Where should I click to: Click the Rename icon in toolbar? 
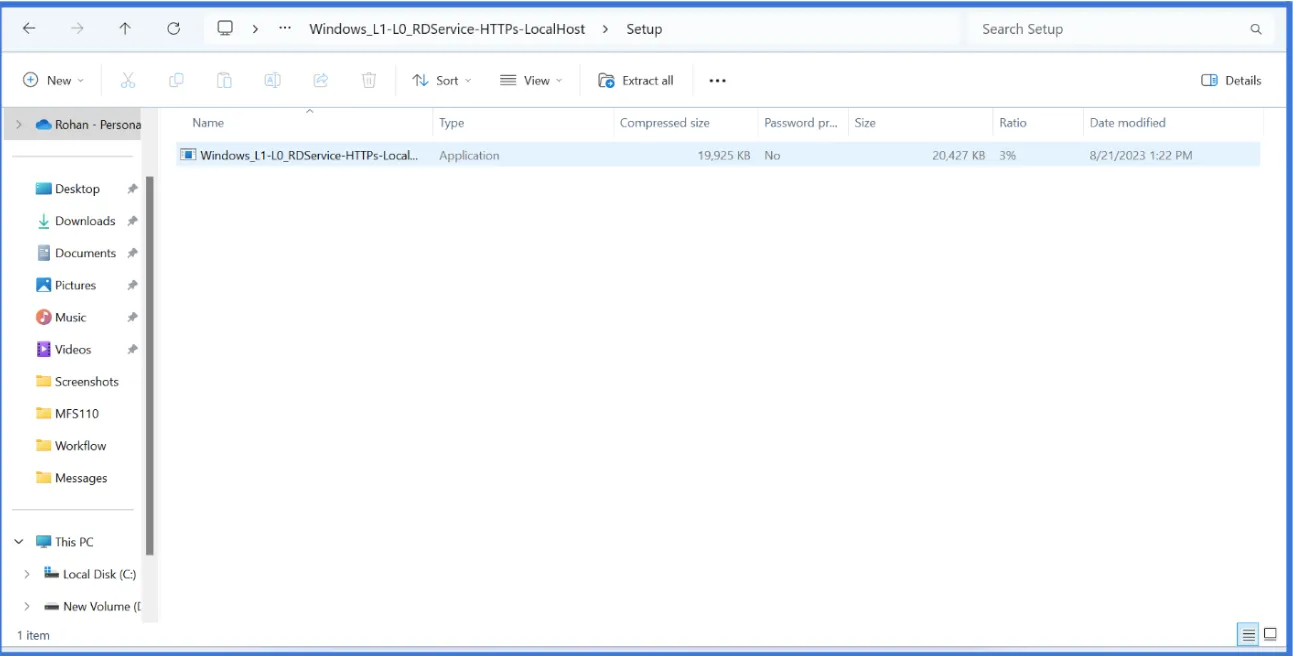click(272, 80)
